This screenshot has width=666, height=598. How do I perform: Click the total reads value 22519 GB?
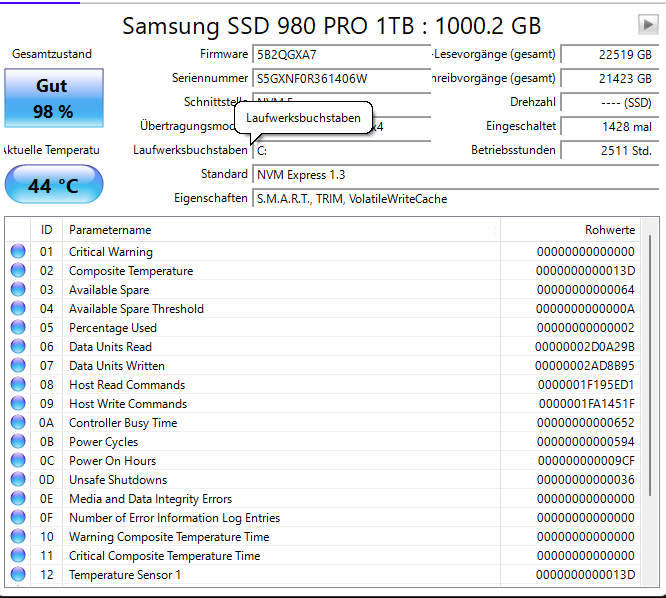[x=610, y=55]
